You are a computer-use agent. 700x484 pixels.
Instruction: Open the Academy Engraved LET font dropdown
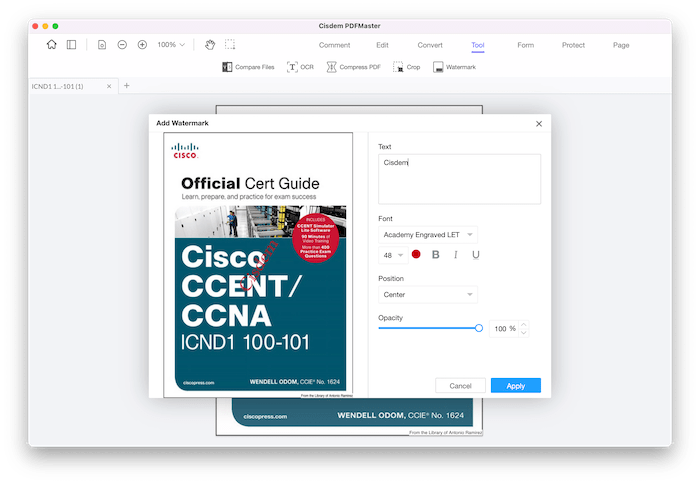point(428,235)
